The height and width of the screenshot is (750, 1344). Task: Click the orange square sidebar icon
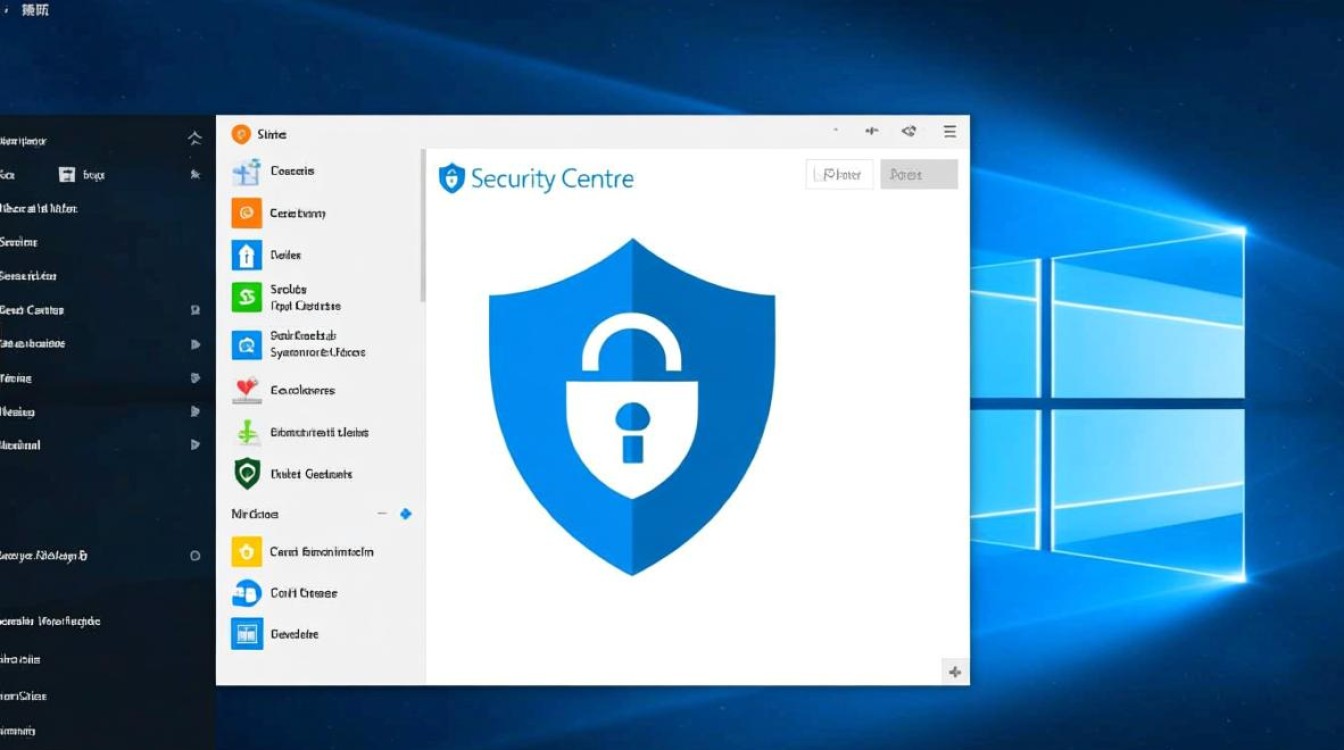click(246, 213)
